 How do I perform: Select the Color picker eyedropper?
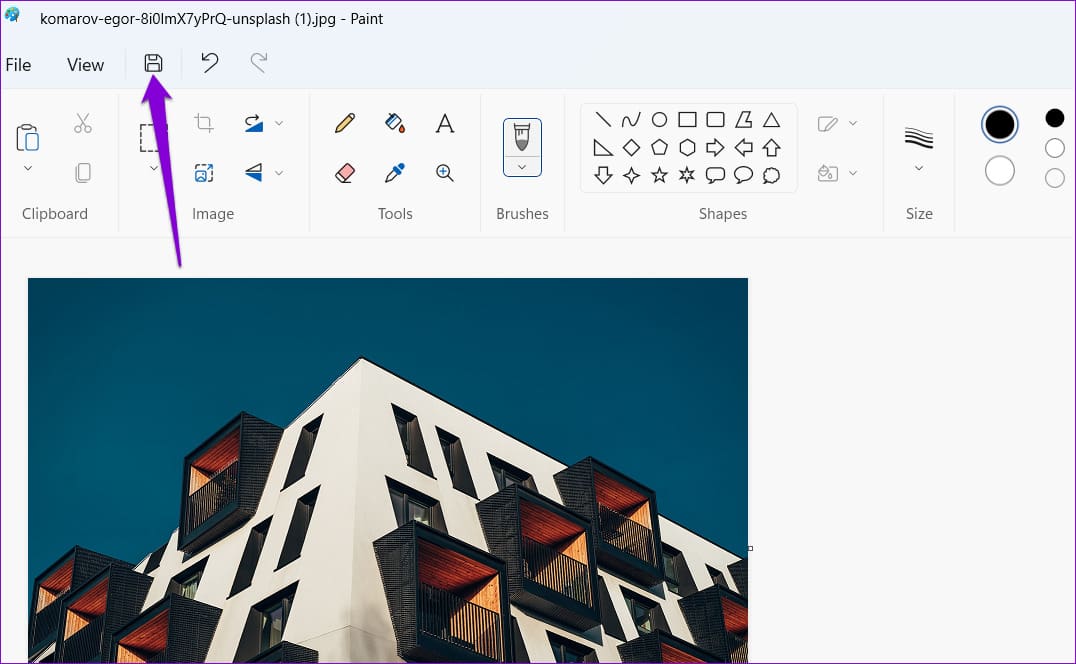tap(395, 173)
